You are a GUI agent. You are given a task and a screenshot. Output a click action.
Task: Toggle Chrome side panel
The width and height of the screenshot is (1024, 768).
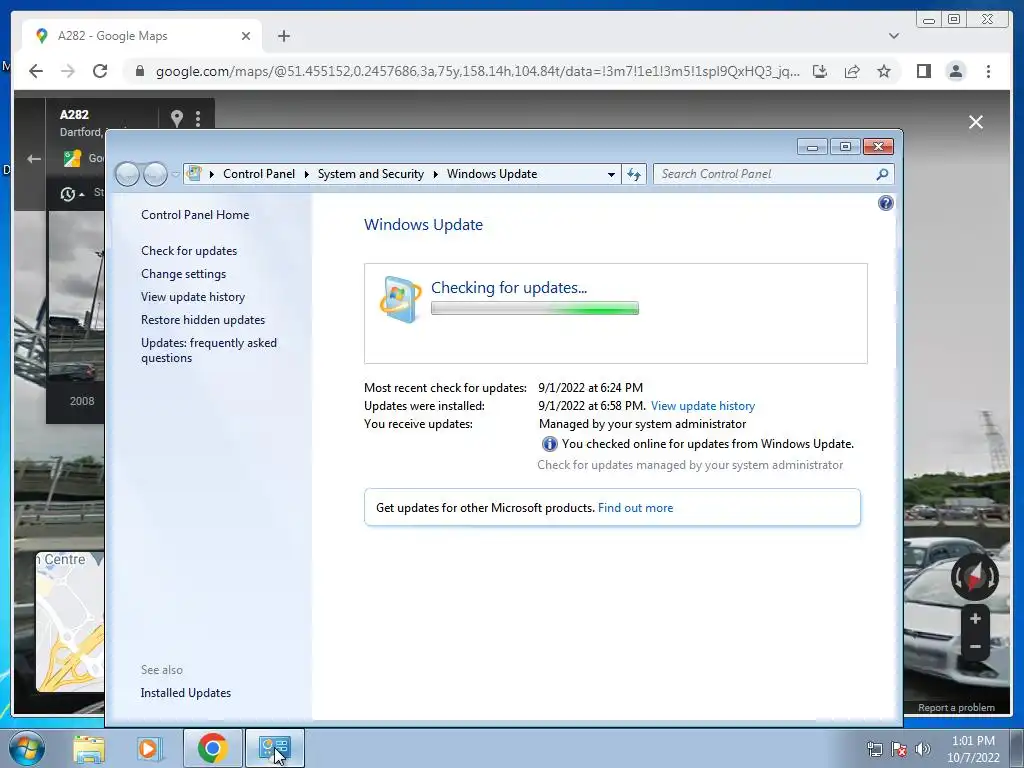[923, 71]
